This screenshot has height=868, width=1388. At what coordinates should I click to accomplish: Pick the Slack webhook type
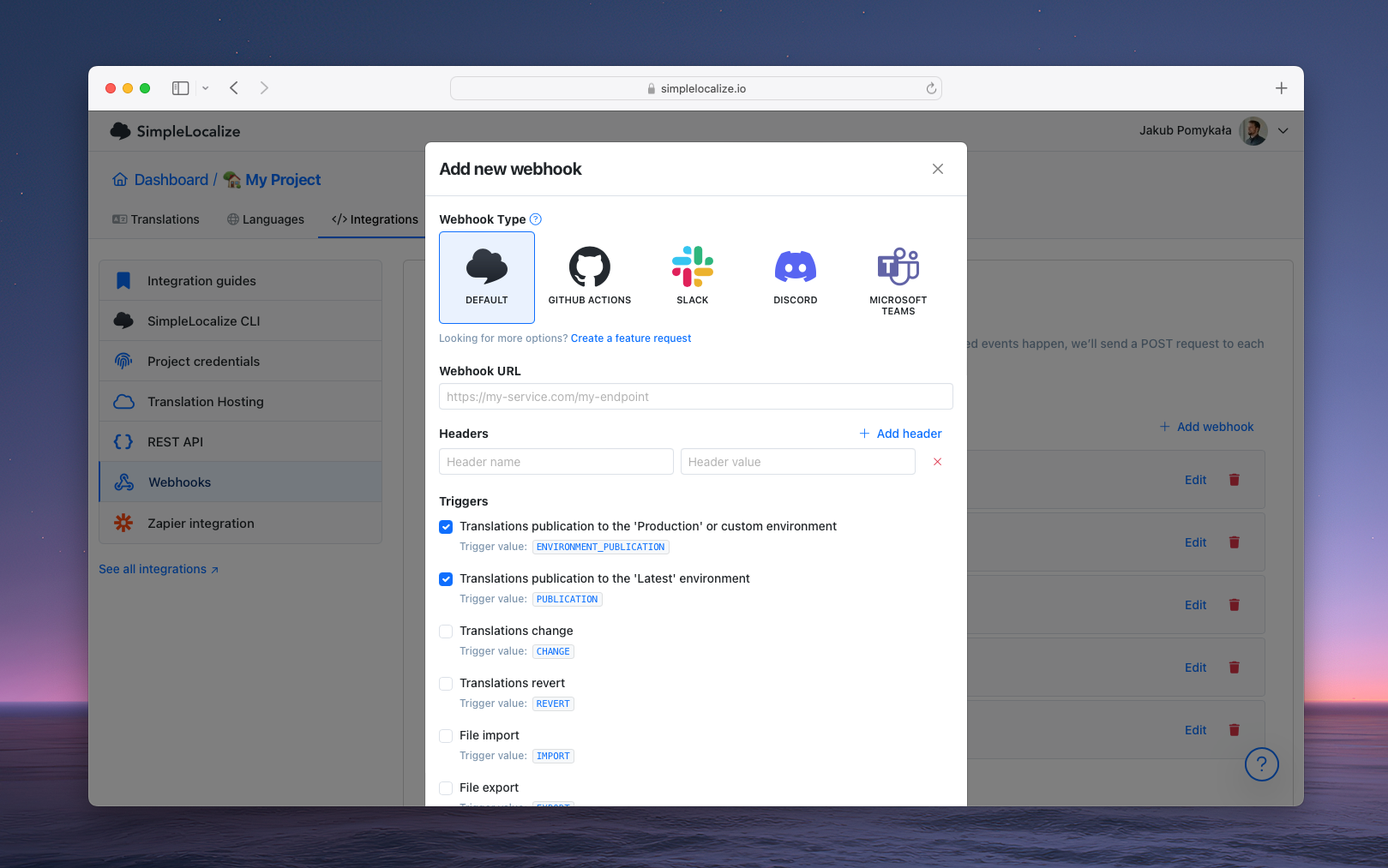coord(693,278)
